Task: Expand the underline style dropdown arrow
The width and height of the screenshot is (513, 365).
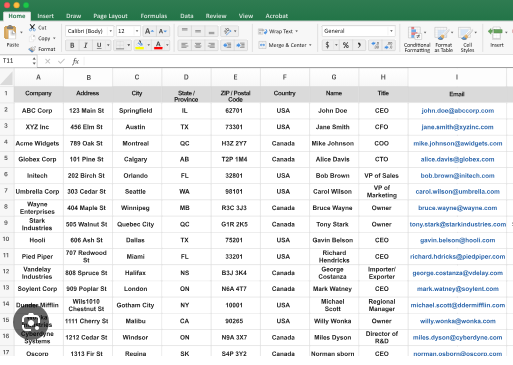Action: (x=108, y=45)
